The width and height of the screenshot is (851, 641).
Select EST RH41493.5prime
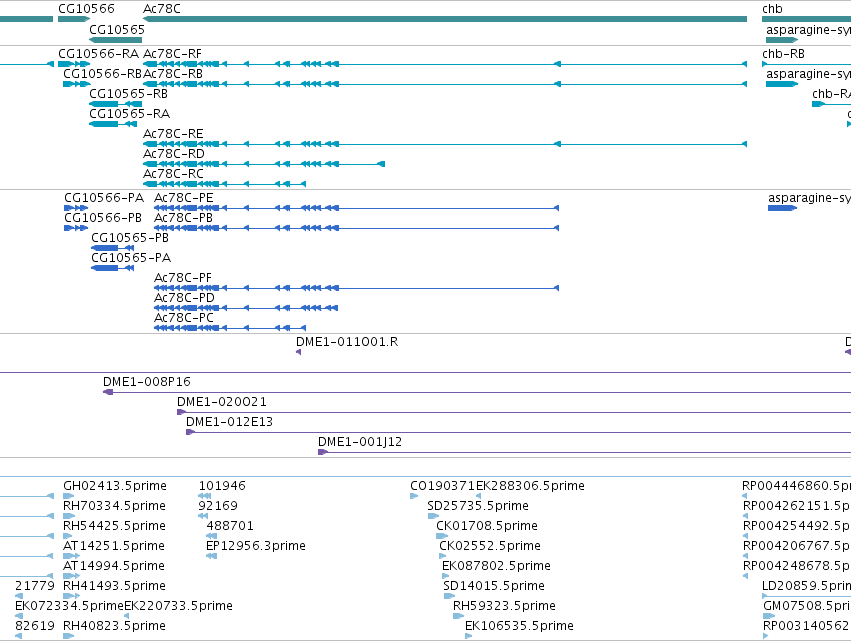[72, 596]
